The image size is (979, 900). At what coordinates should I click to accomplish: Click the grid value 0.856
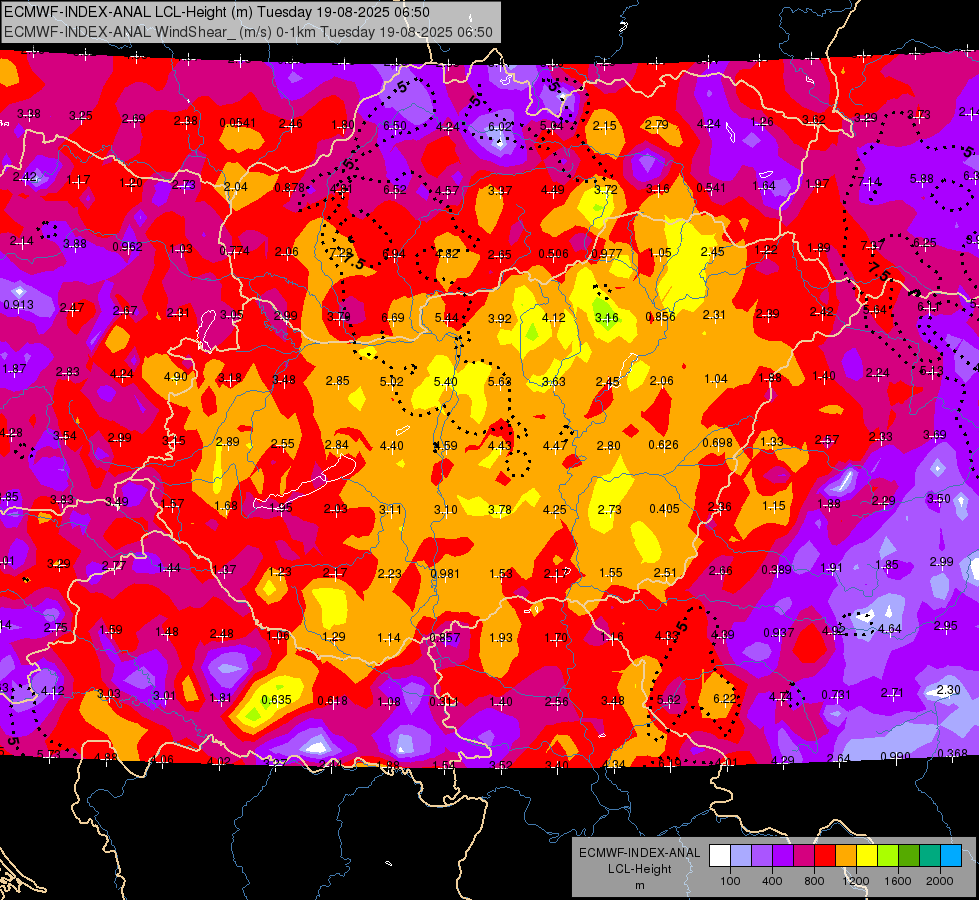(661, 316)
